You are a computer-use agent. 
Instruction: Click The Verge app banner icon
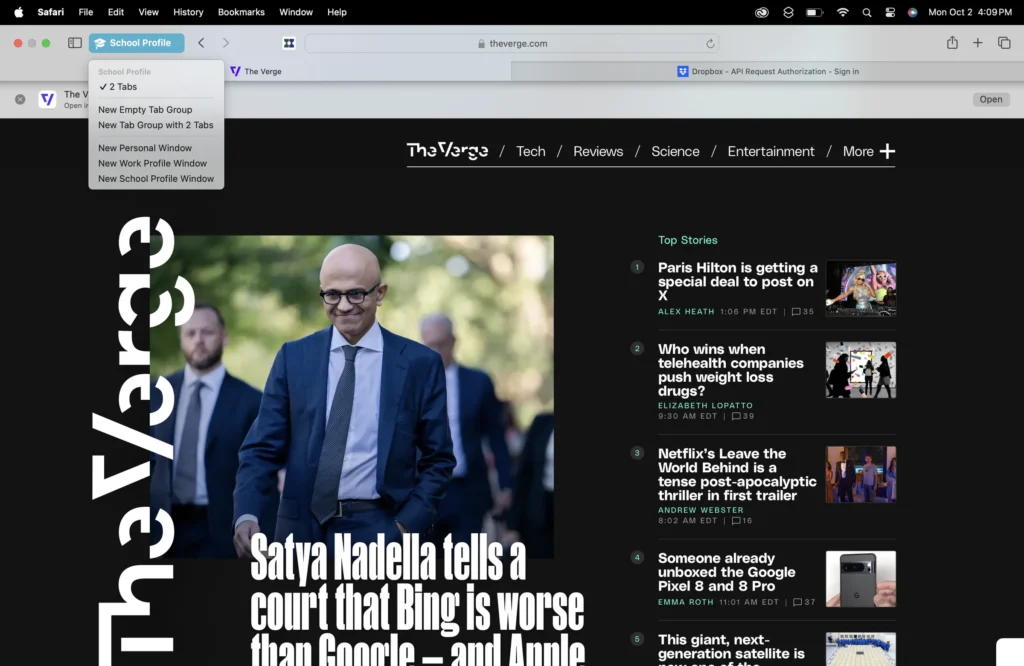coord(48,99)
